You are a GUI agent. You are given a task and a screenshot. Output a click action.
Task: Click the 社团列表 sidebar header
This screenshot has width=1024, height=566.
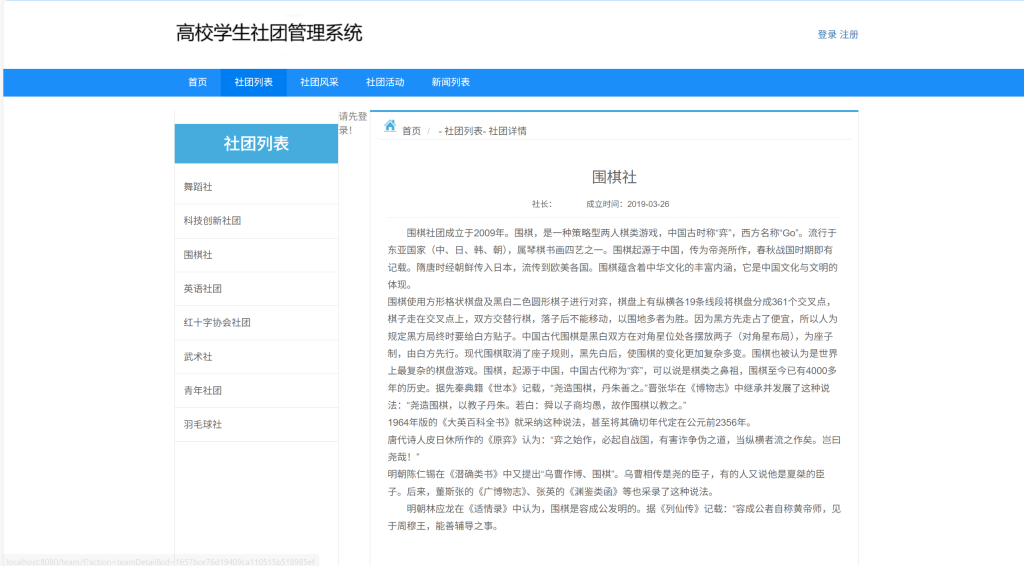tap(256, 144)
